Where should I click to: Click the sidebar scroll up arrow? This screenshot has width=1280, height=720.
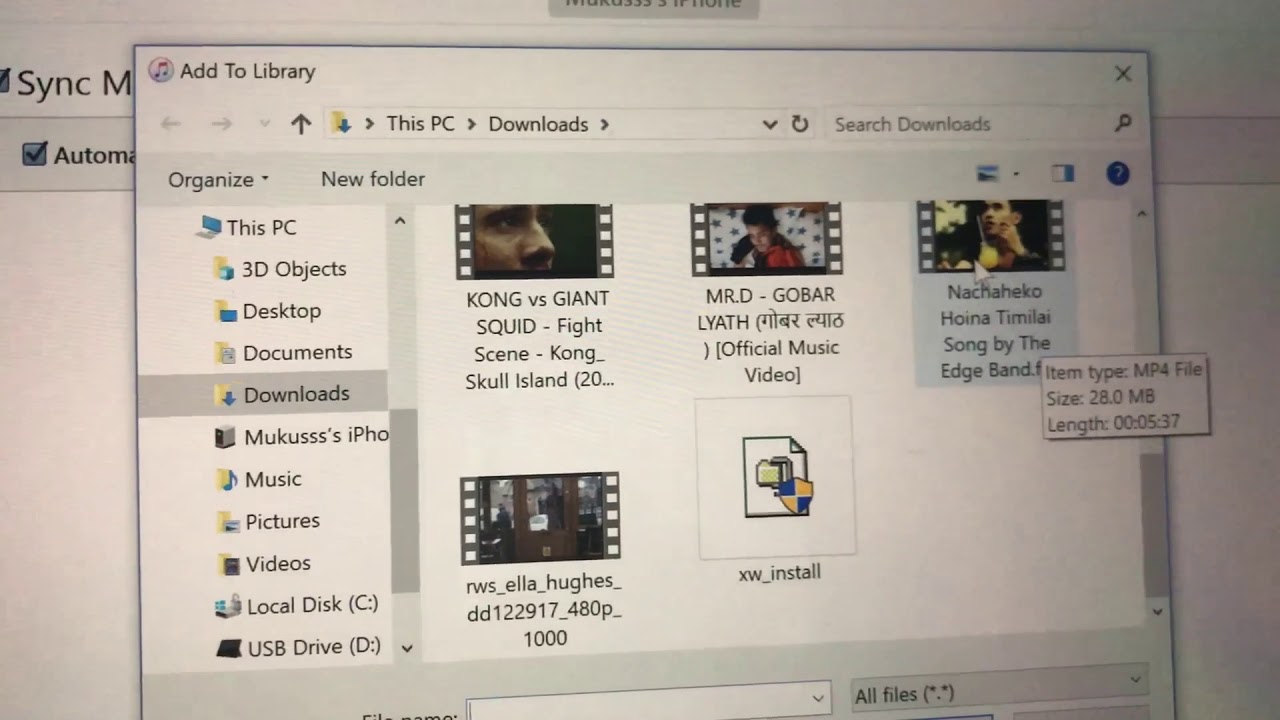coord(400,220)
